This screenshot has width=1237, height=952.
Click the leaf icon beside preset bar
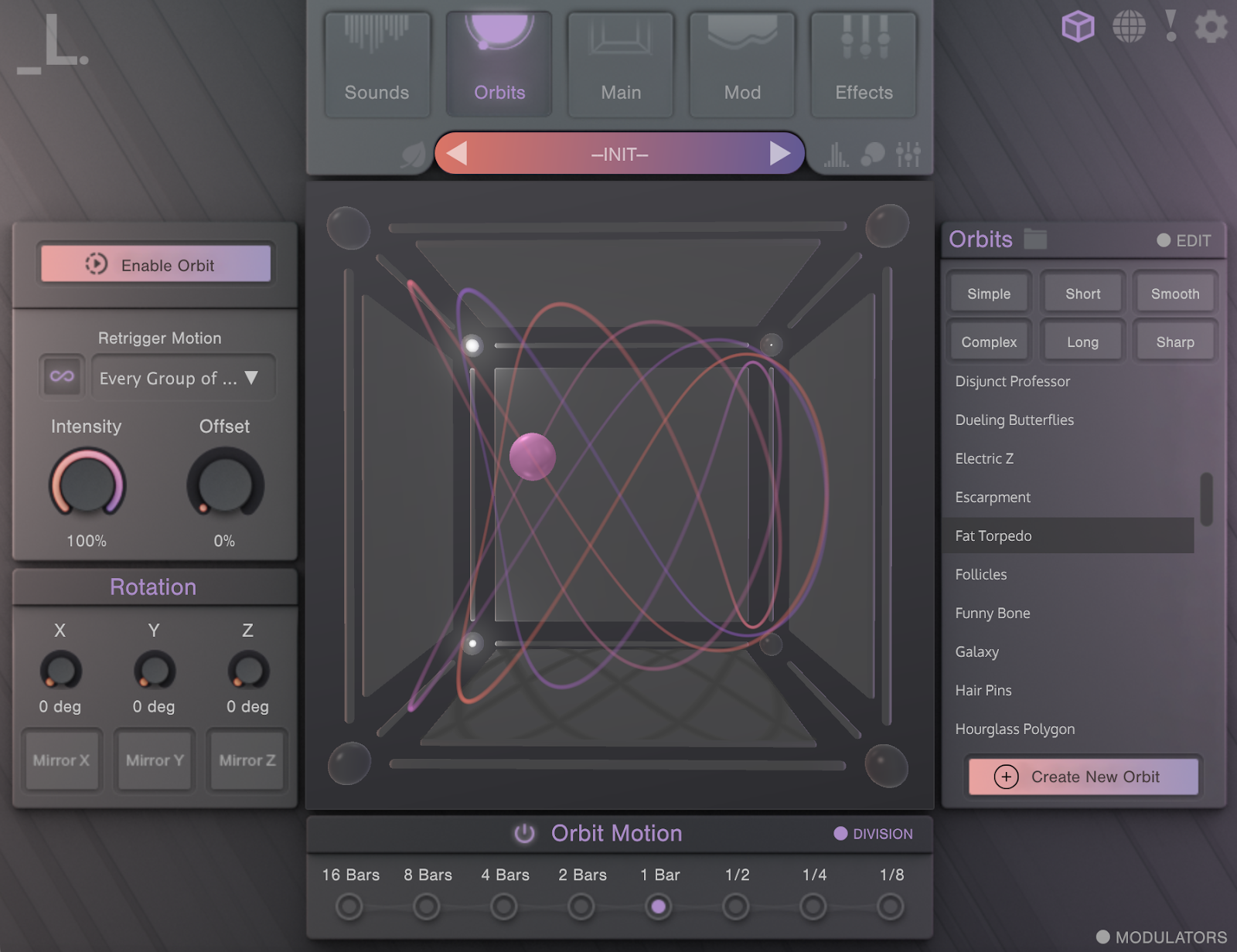pos(414,155)
